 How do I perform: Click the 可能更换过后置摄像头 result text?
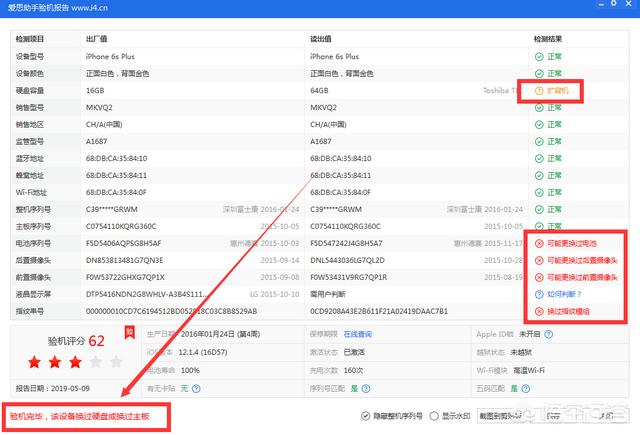[582, 260]
